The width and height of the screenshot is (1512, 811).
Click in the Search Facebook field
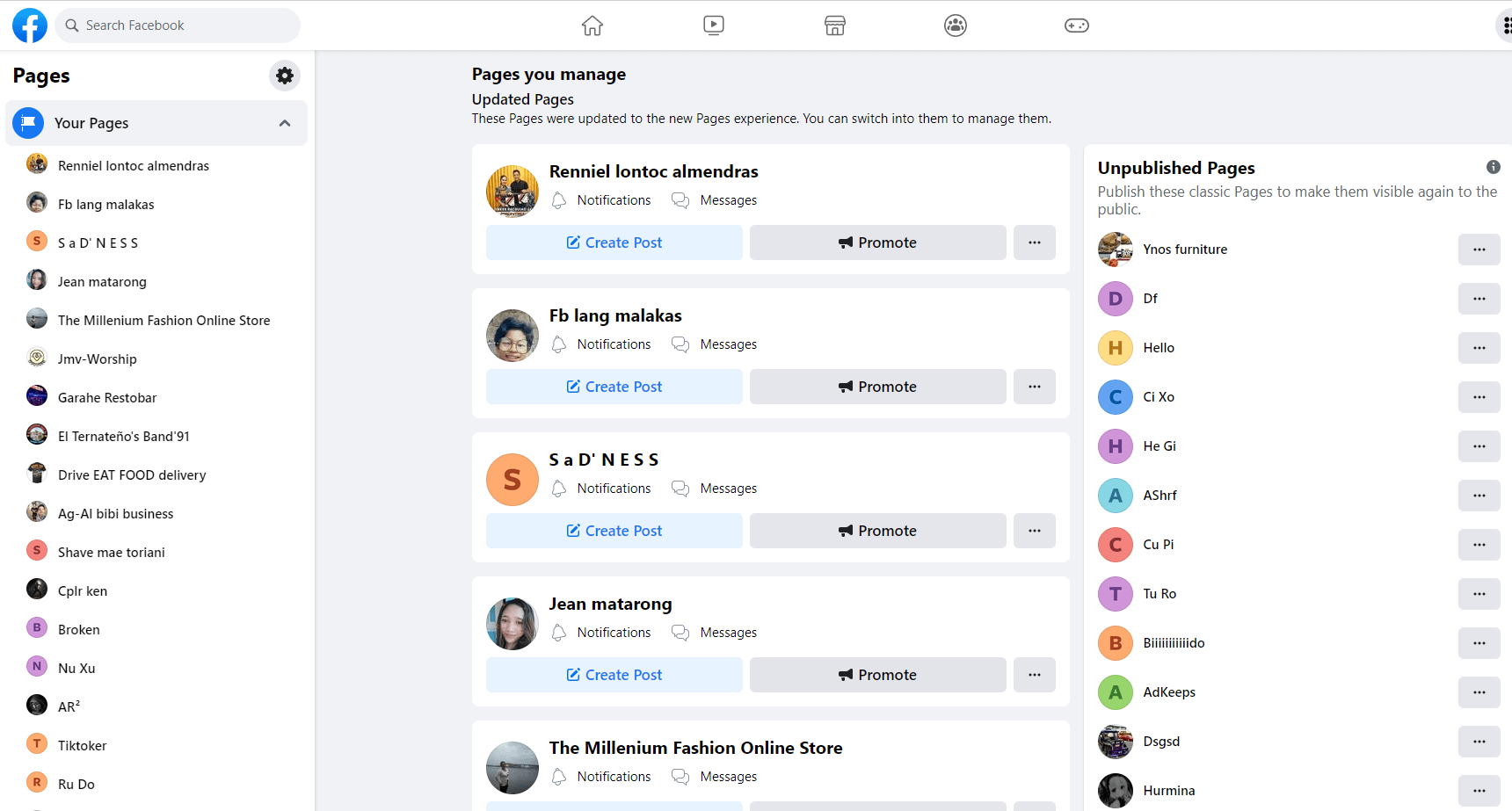click(x=178, y=25)
